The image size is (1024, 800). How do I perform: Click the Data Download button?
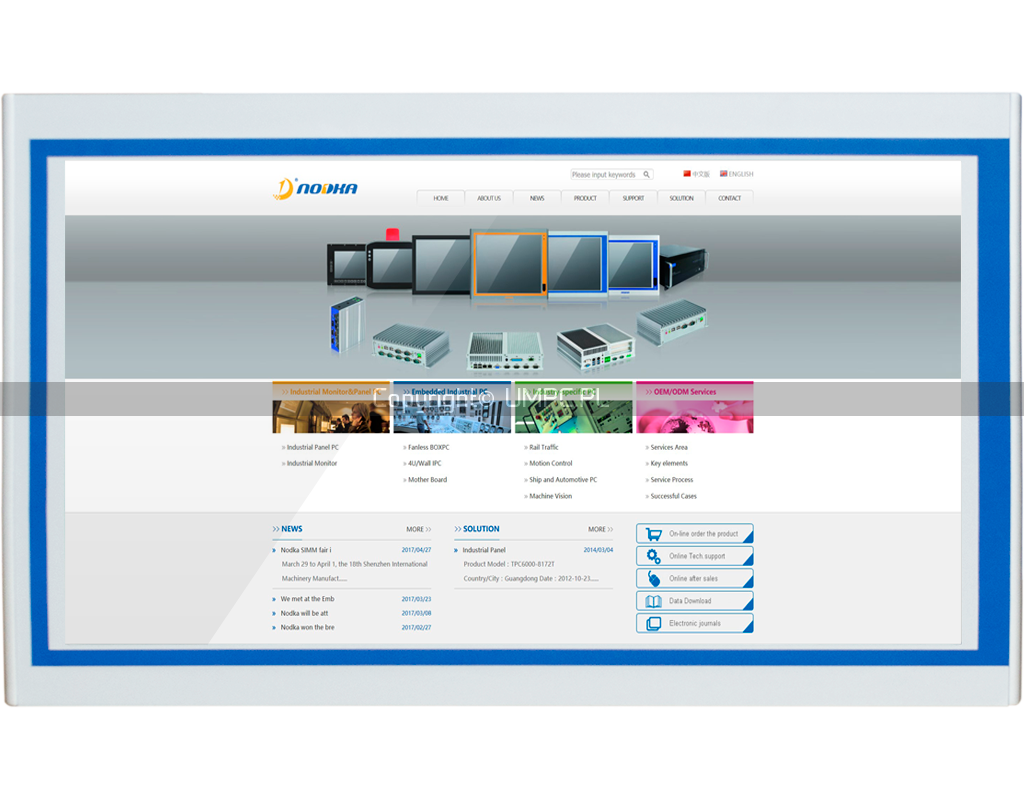[x=695, y=601]
